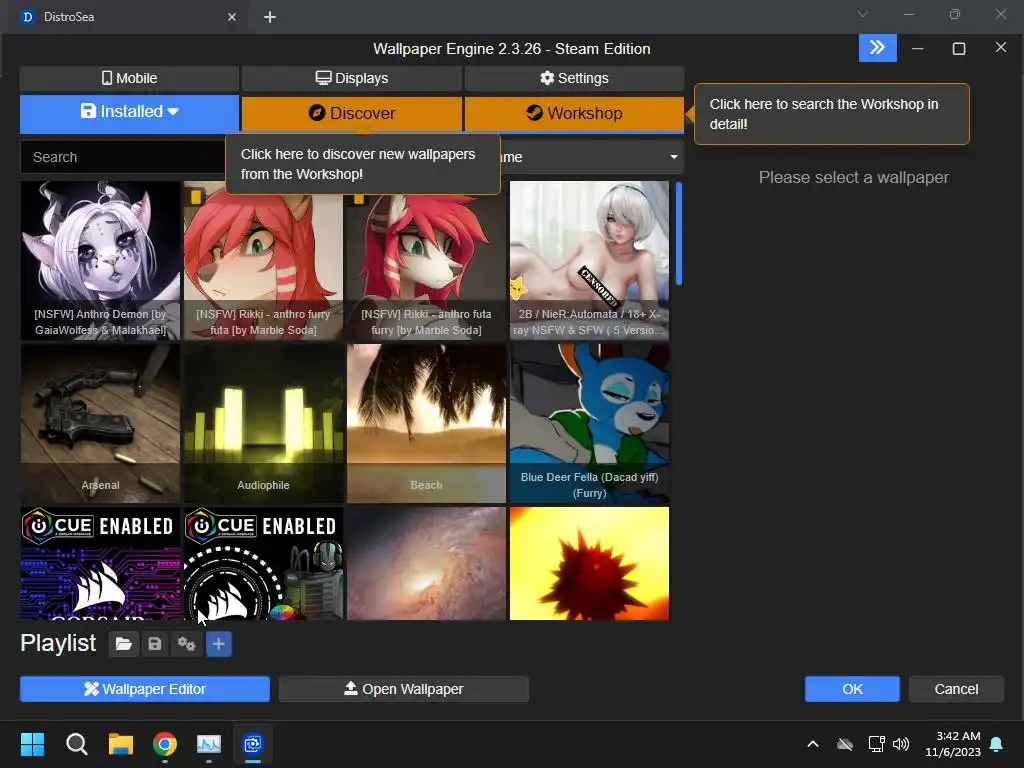Click the network display tray icon
This screenshot has height=768, width=1024.
(876, 744)
